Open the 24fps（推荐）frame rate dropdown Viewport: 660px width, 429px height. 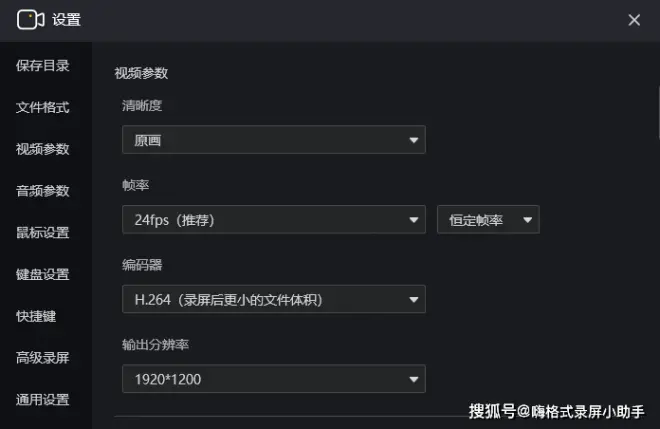tap(274, 219)
